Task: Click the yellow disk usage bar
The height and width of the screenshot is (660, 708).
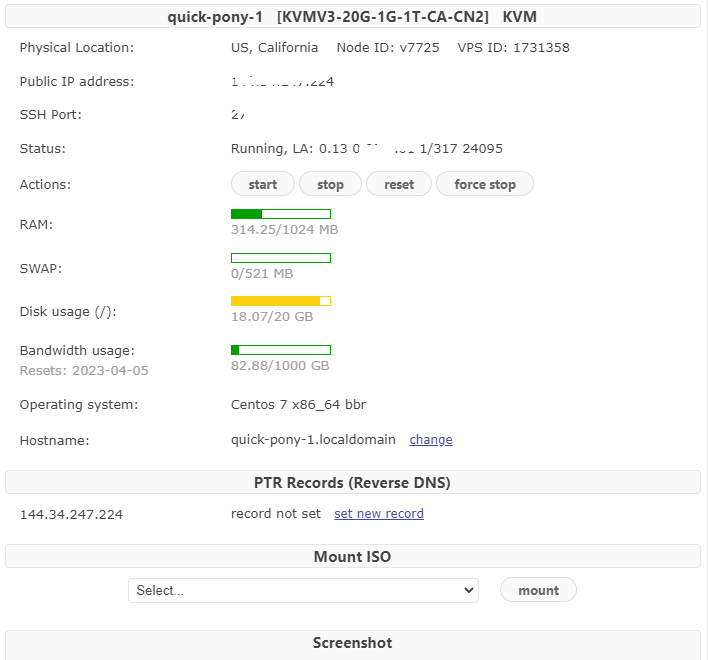Action: click(x=281, y=301)
